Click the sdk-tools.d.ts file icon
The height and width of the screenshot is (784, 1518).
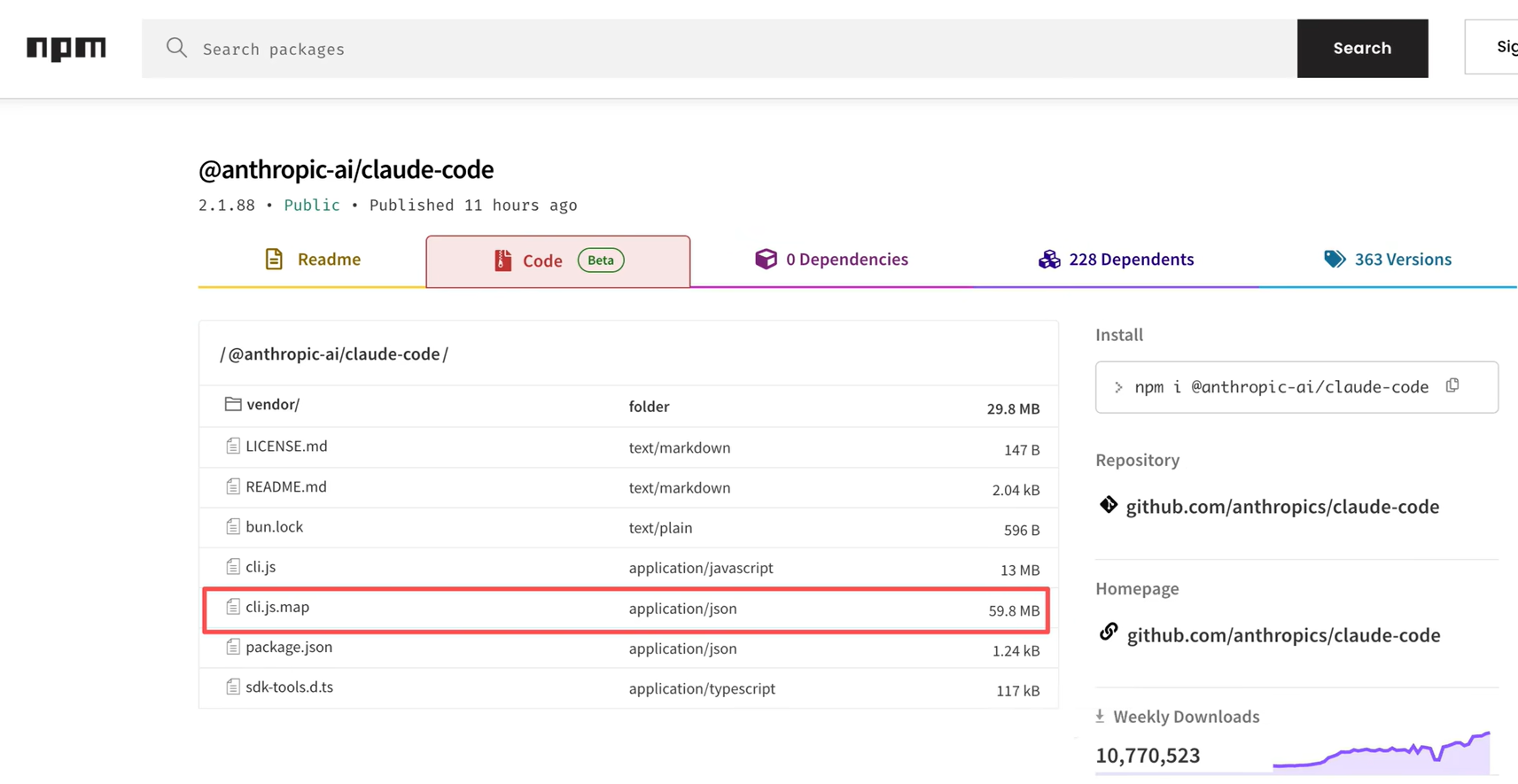(x=233, y=687)
